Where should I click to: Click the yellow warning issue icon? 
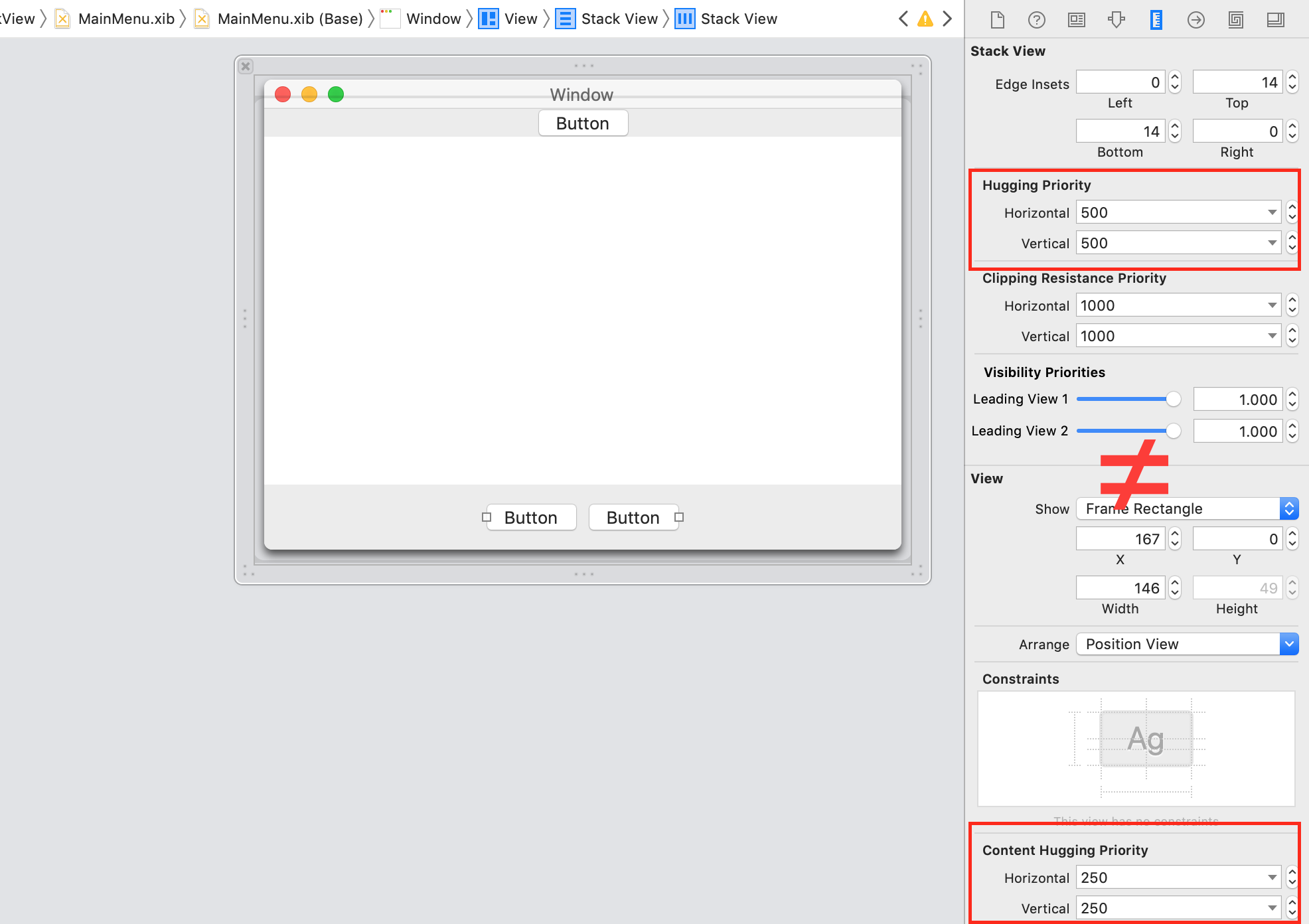pyautogui.click(x=925, y=19)
